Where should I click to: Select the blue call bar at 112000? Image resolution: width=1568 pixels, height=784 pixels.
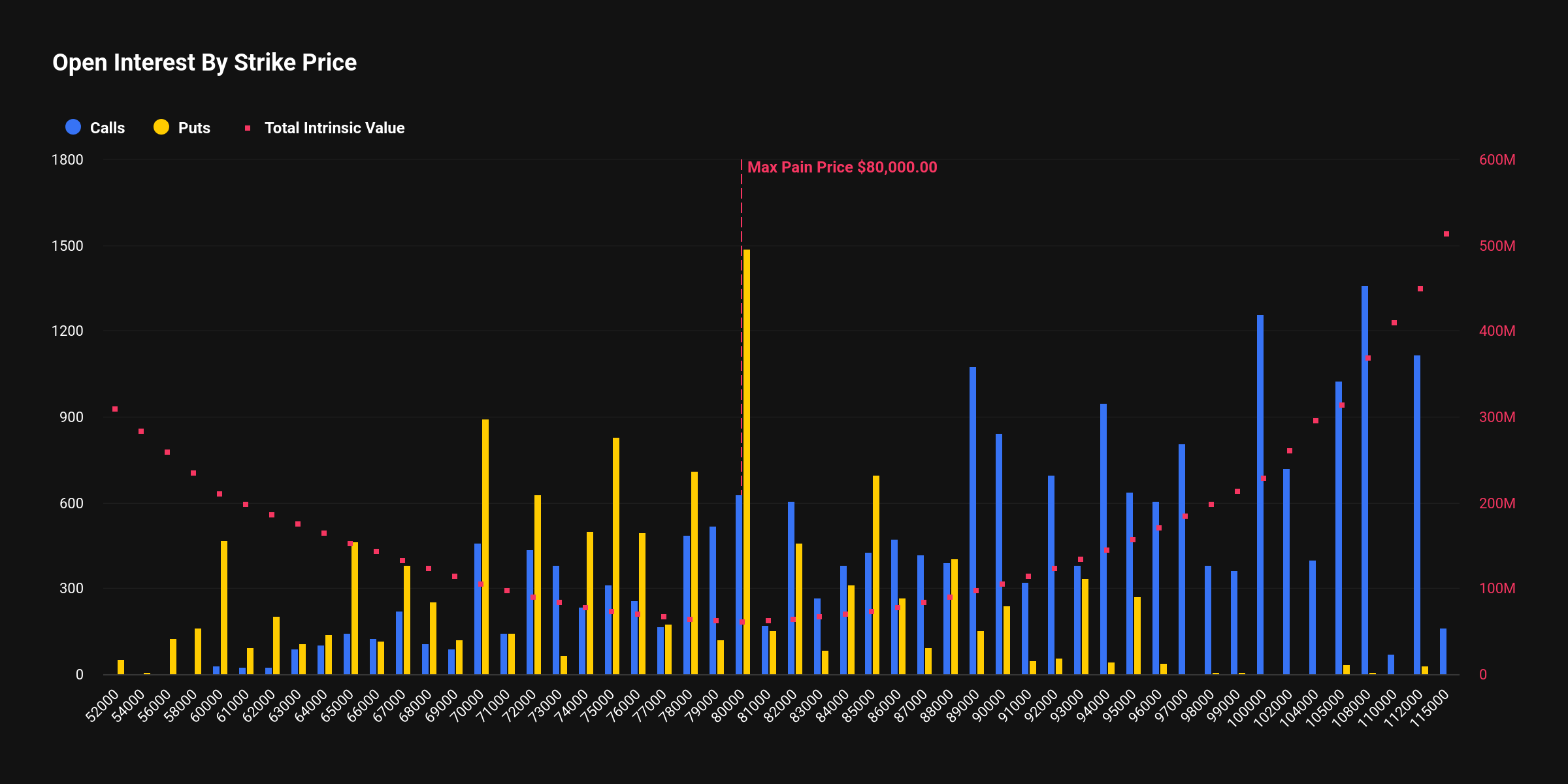click(x=1417, y=515)
